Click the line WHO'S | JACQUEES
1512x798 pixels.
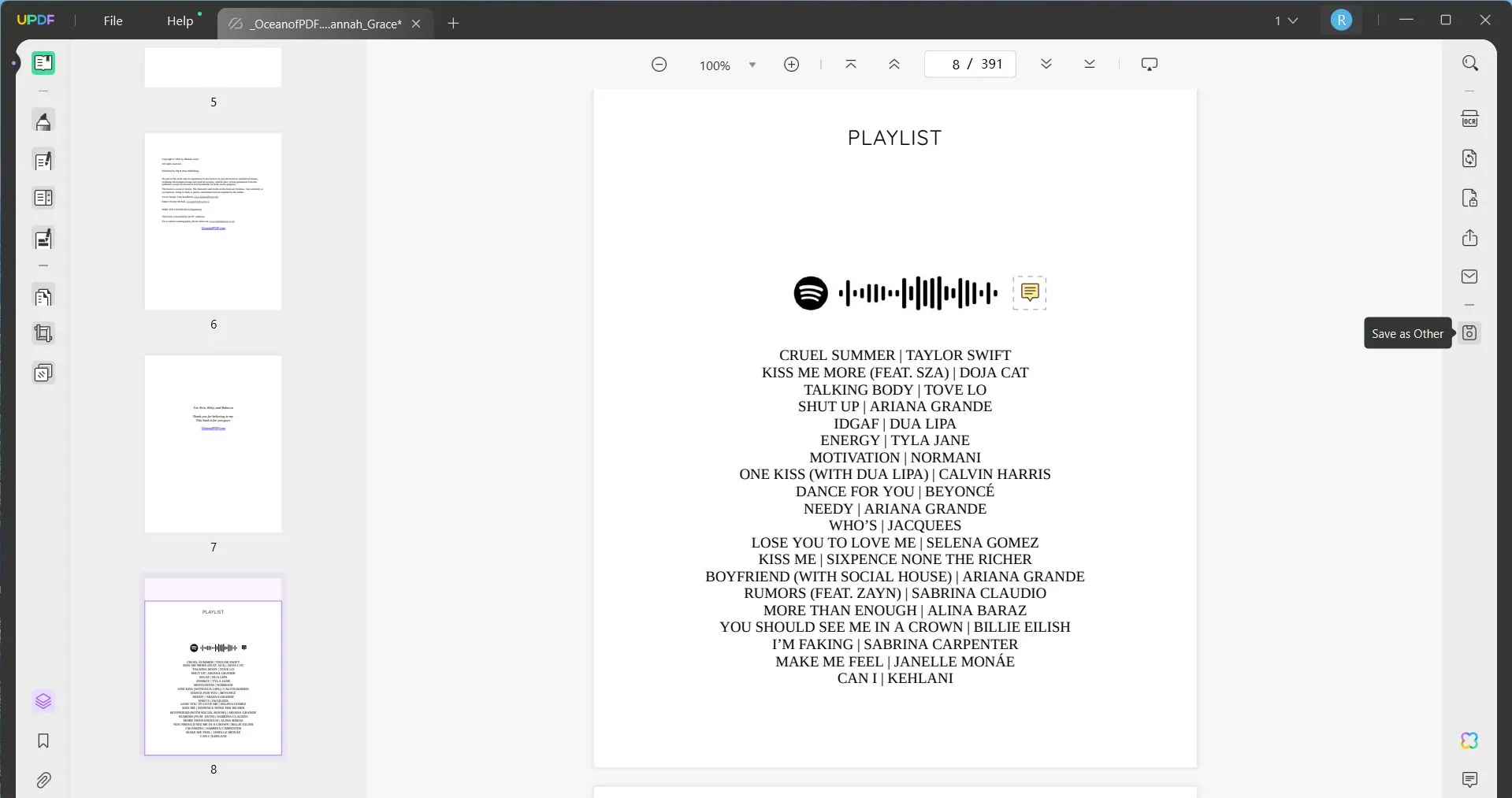(895, 525)
